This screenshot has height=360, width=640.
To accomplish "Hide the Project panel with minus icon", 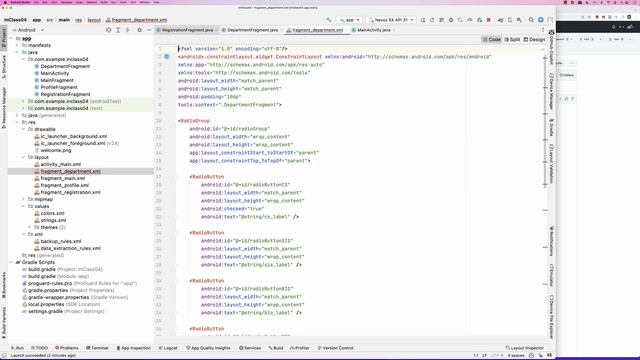I will point(149,30).
